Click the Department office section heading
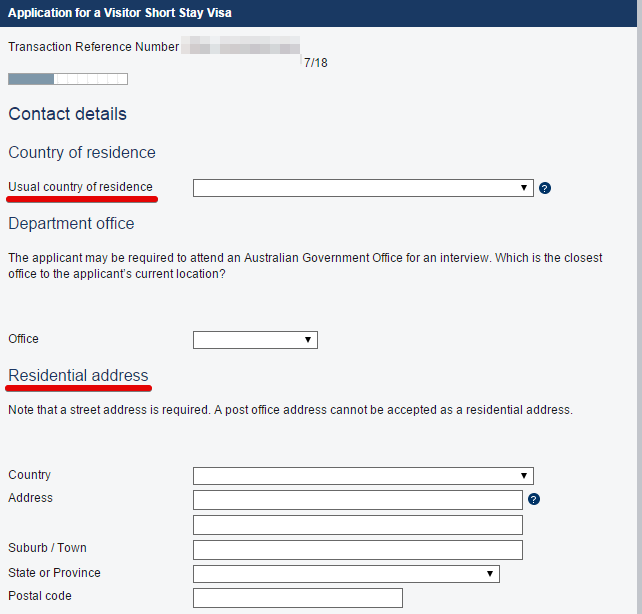 (71, 223)
